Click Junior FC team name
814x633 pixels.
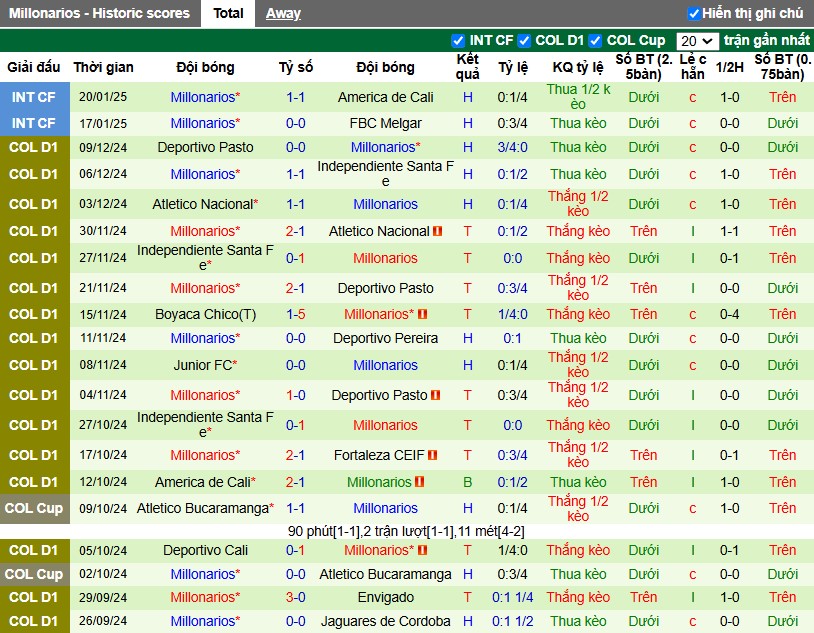point(203,365)
